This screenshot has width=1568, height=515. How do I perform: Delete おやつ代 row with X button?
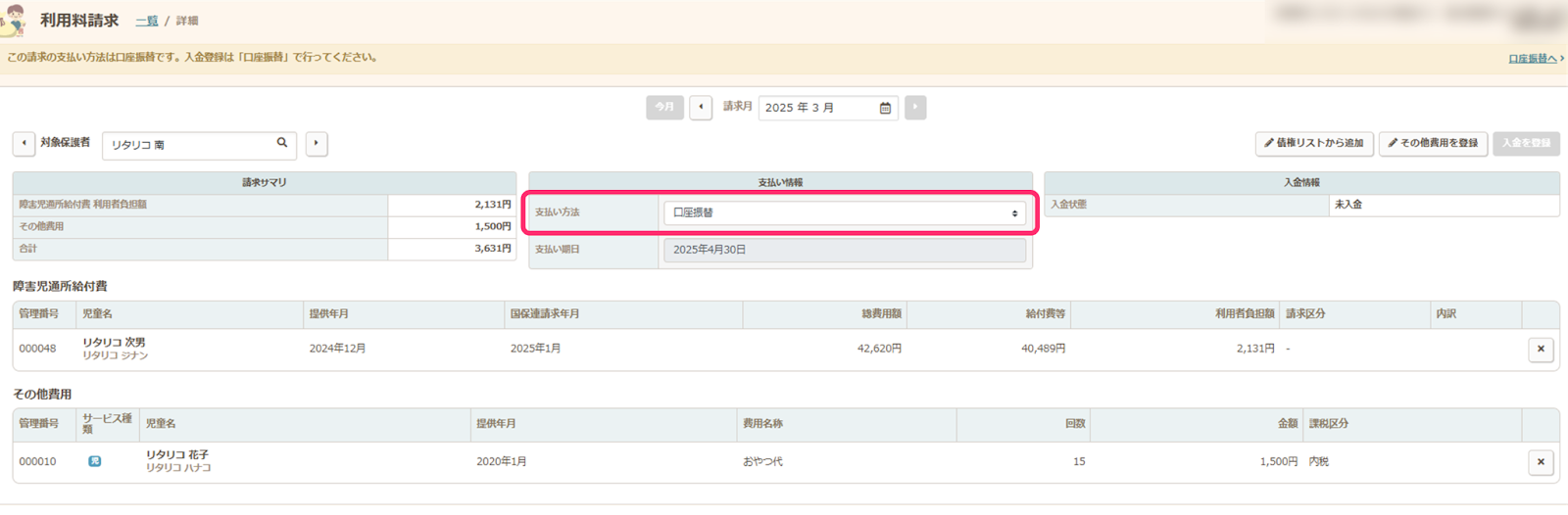tap(1541, 462)
